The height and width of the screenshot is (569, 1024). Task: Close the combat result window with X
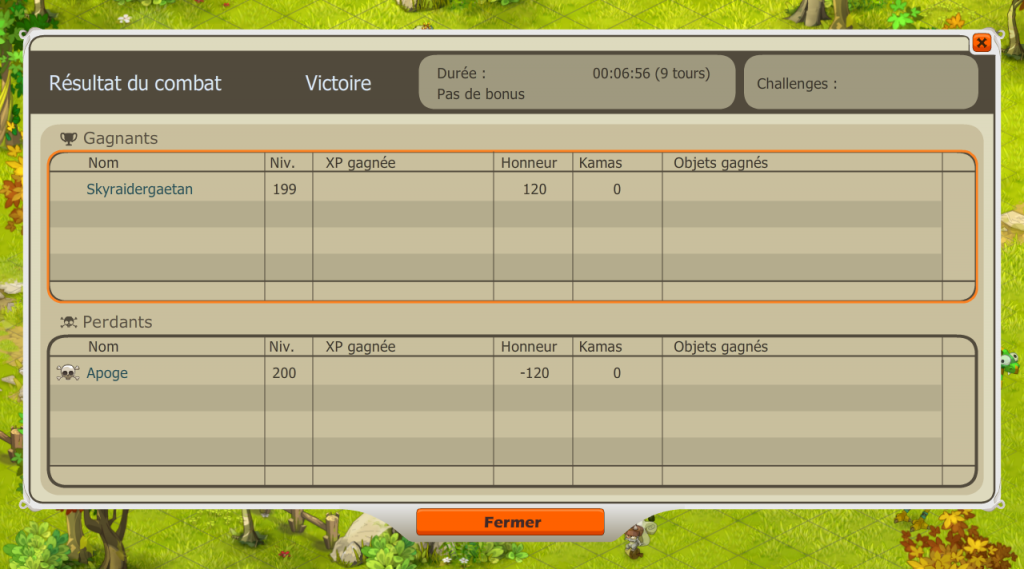click(x=981, y=43)
